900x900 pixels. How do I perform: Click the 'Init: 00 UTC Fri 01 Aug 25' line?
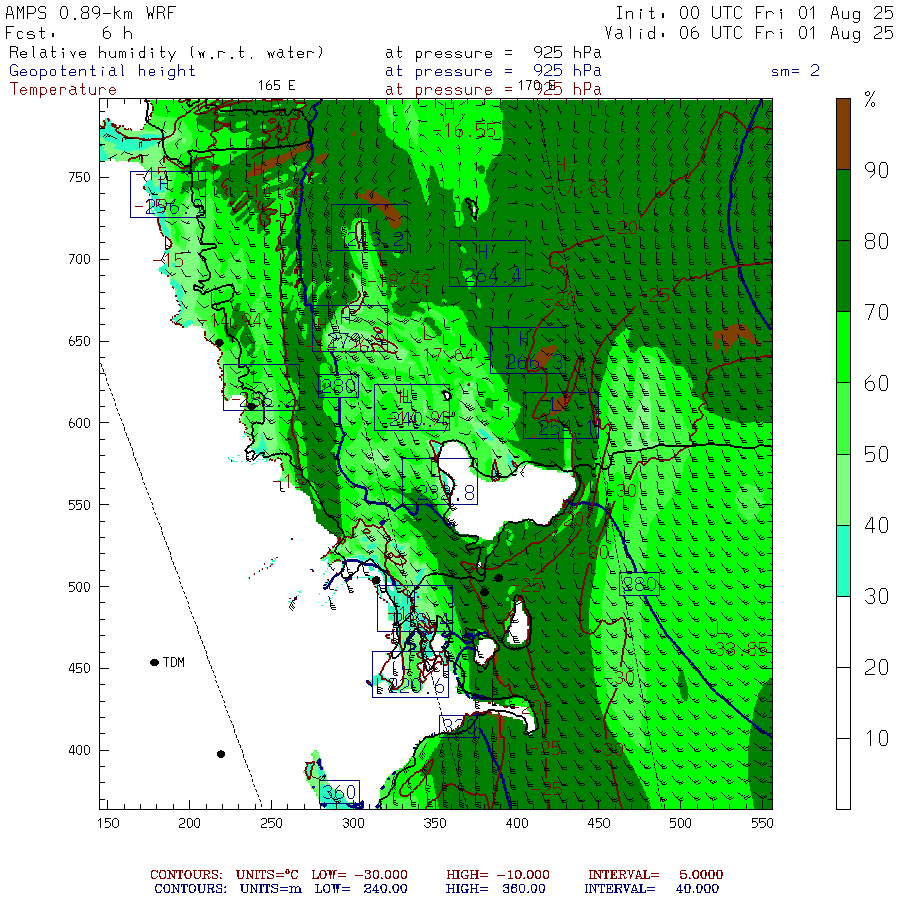754,13
